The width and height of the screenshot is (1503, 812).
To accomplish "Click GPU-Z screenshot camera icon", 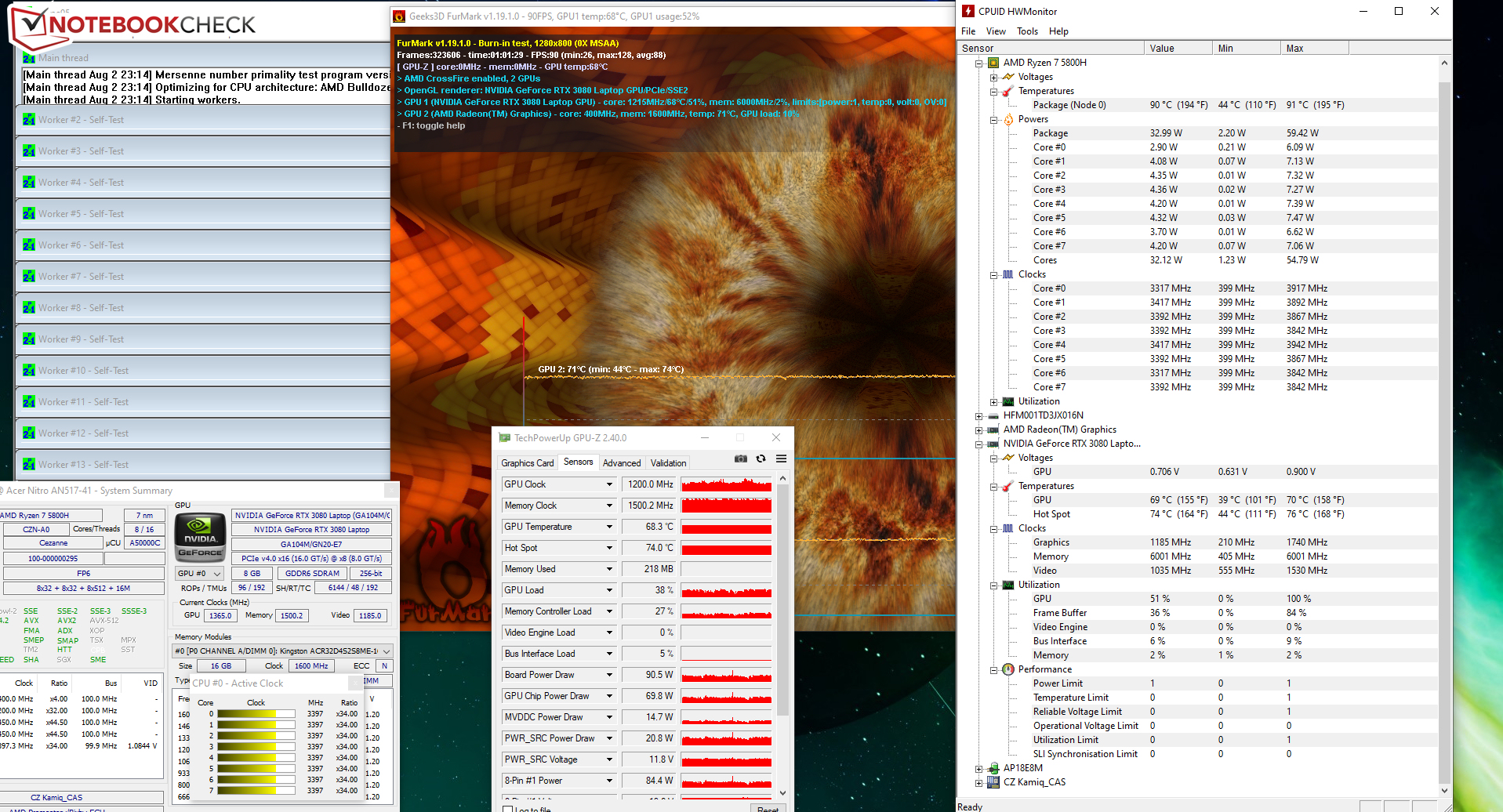I will (x=740, y=459).
